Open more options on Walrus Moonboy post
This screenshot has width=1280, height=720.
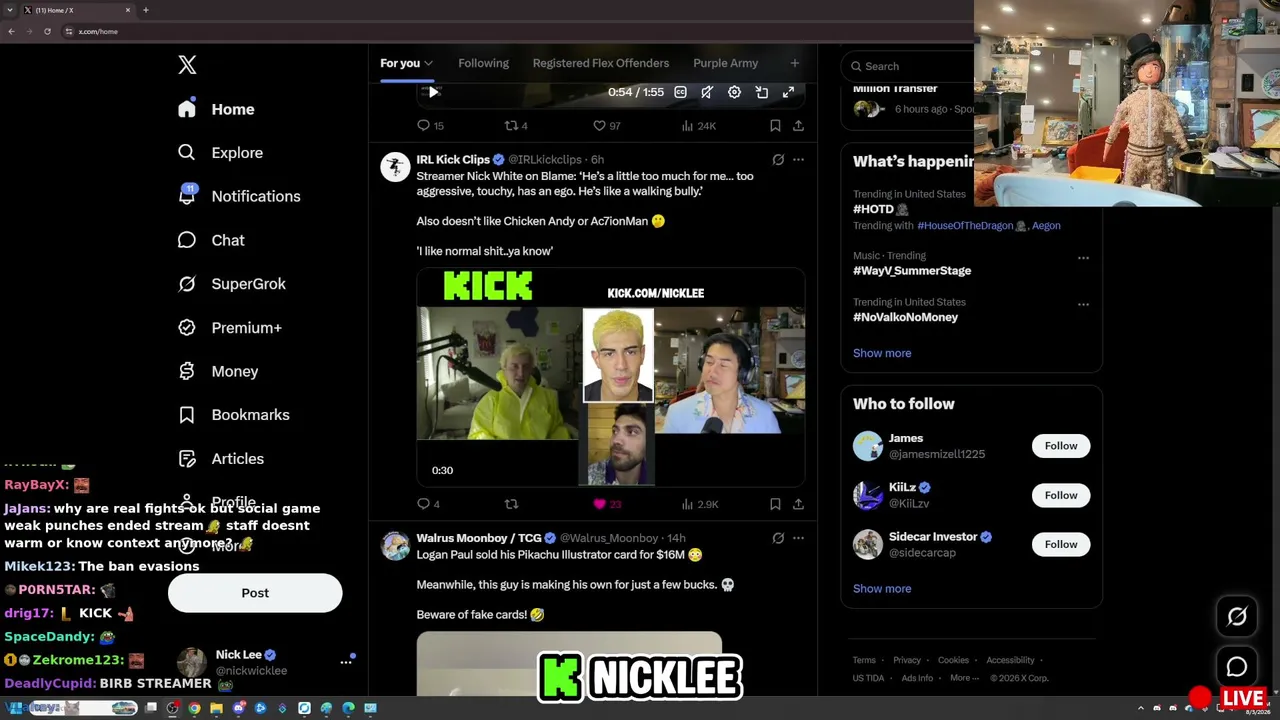[x=798, y=538]
